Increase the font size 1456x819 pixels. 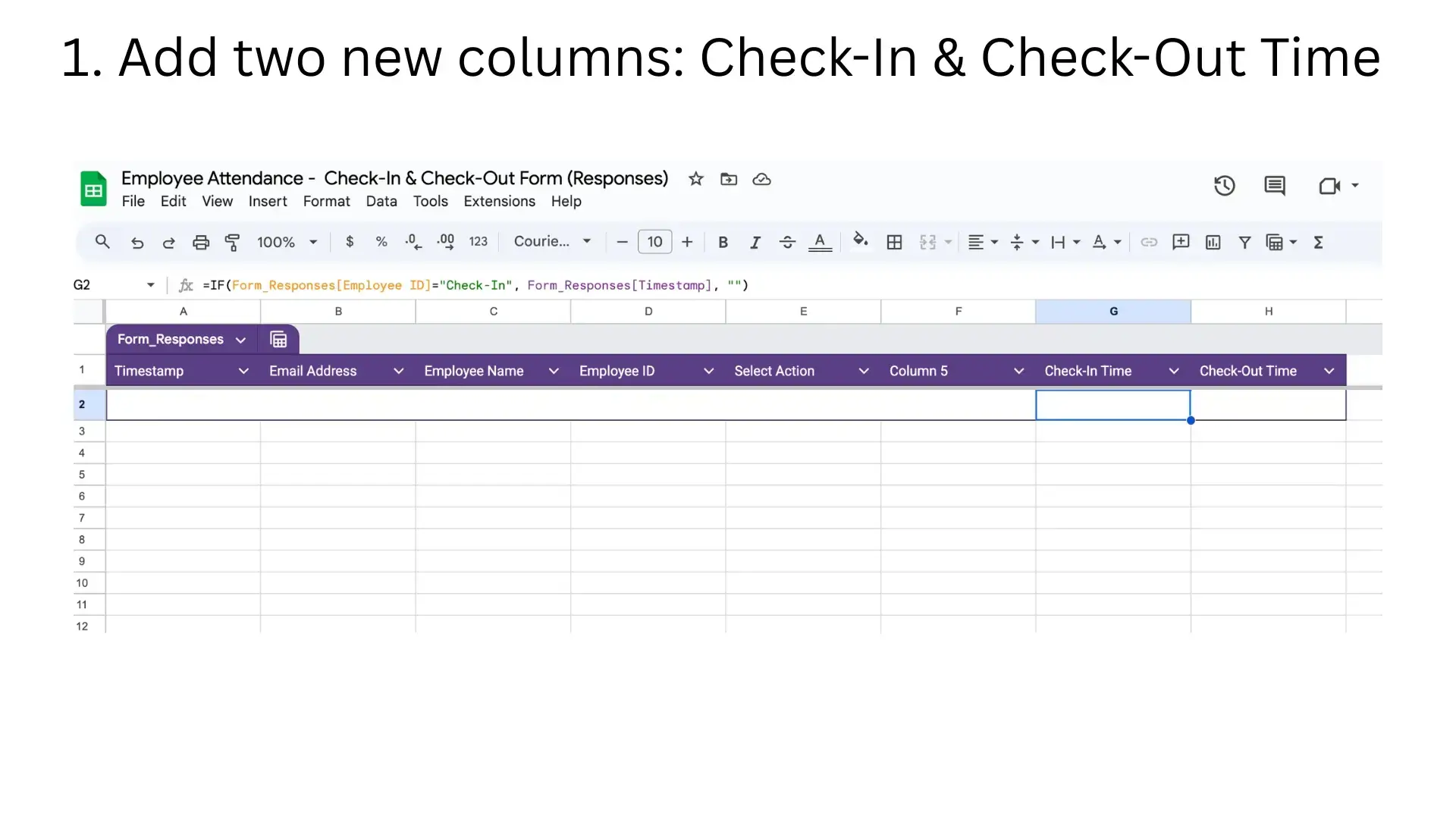pyautogui.click(x=687, y=242)
